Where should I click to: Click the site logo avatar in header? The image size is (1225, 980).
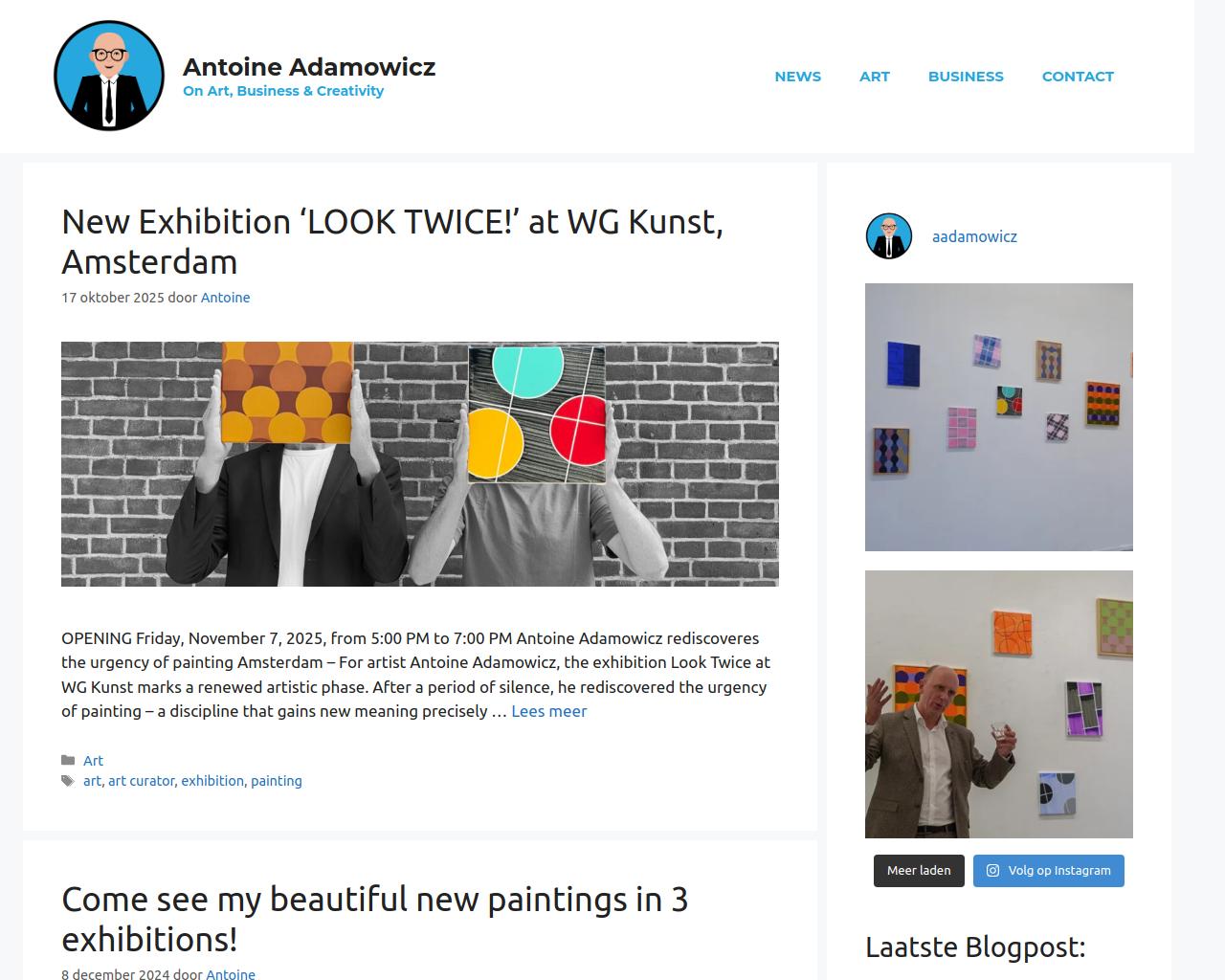pyautogui.click(x=109, y=76)
